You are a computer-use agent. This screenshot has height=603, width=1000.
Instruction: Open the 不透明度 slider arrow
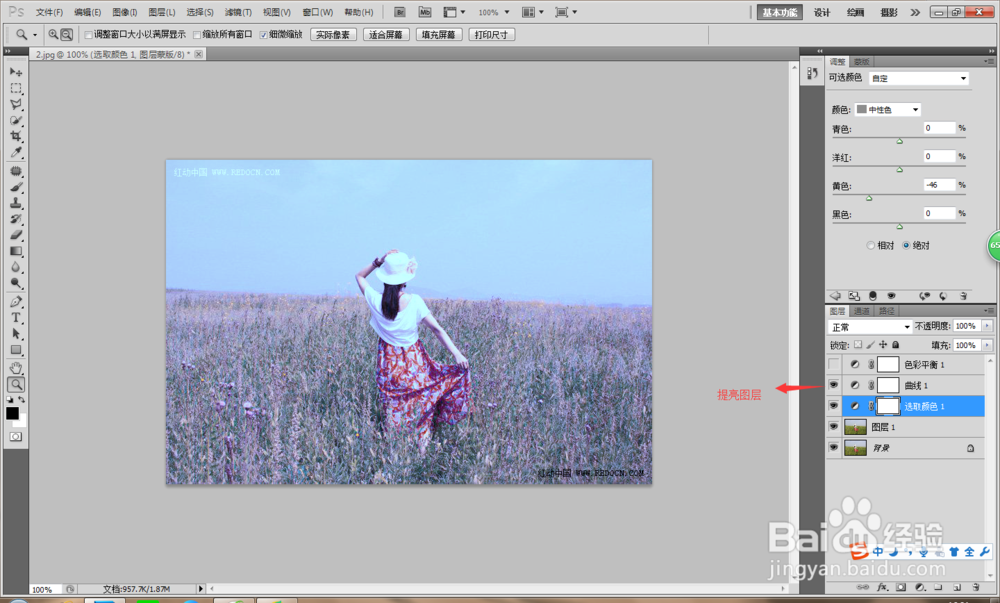click(x=987, y=326)
